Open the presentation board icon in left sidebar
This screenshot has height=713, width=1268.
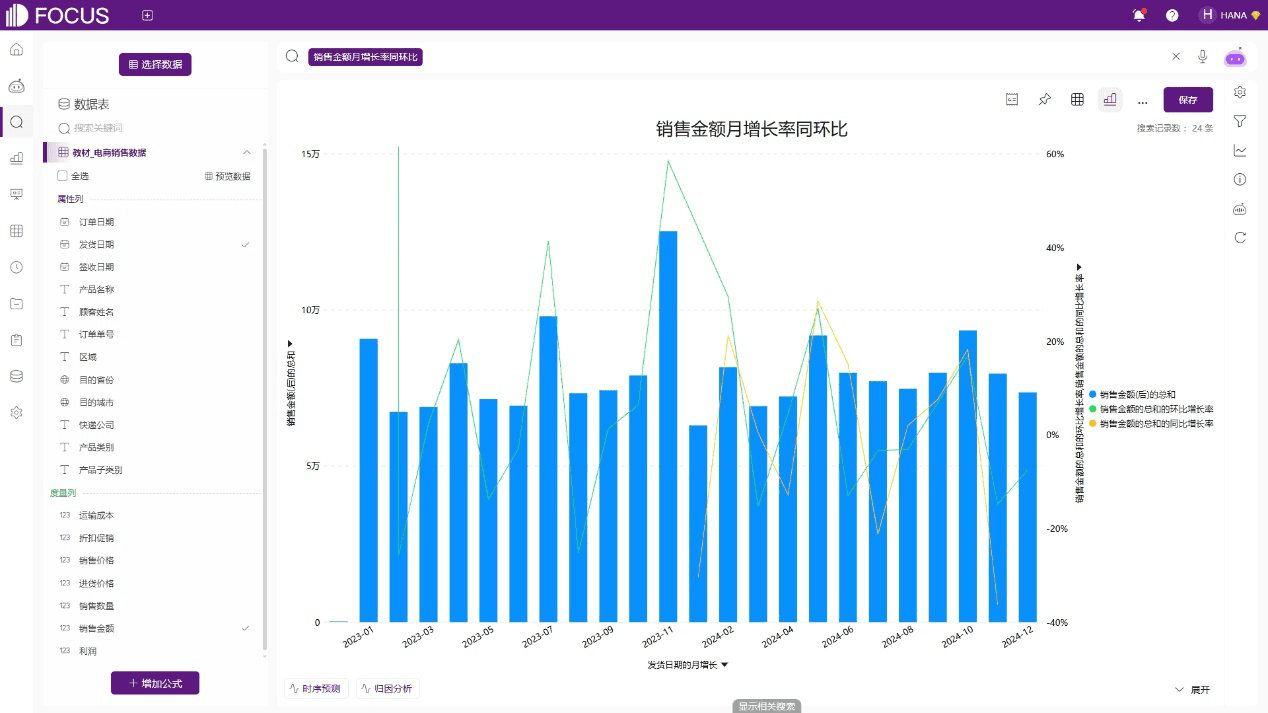16,194
